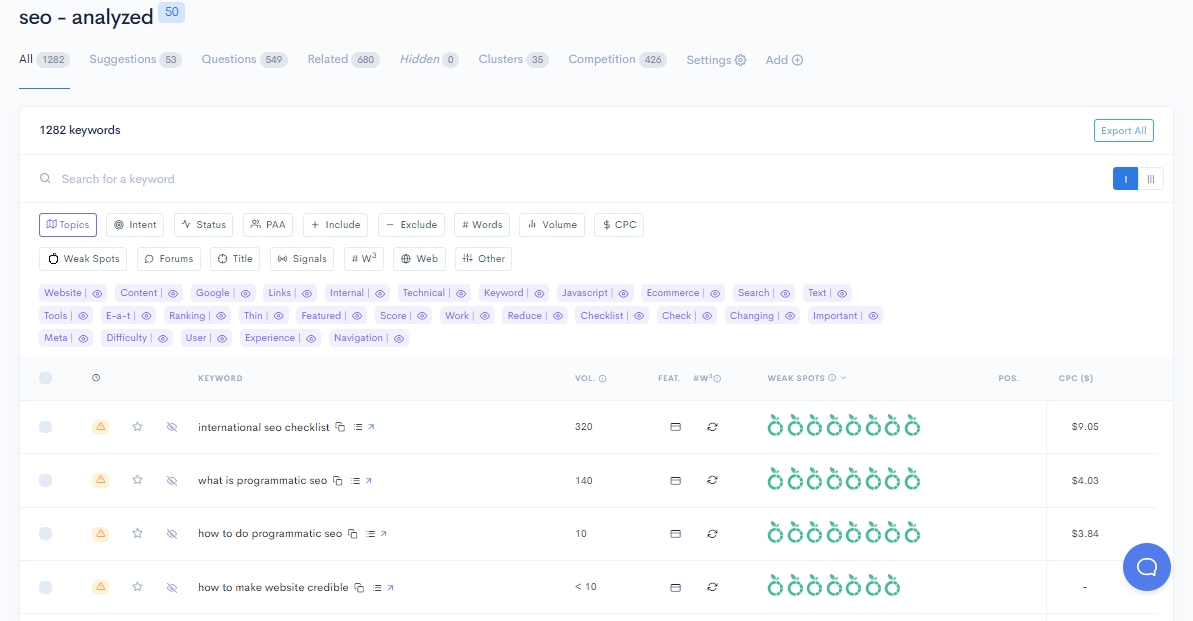Copy 'what is programmatic seo' keyword
Image resolution: width=1193 pixels, height=621 pixels.
337,480
